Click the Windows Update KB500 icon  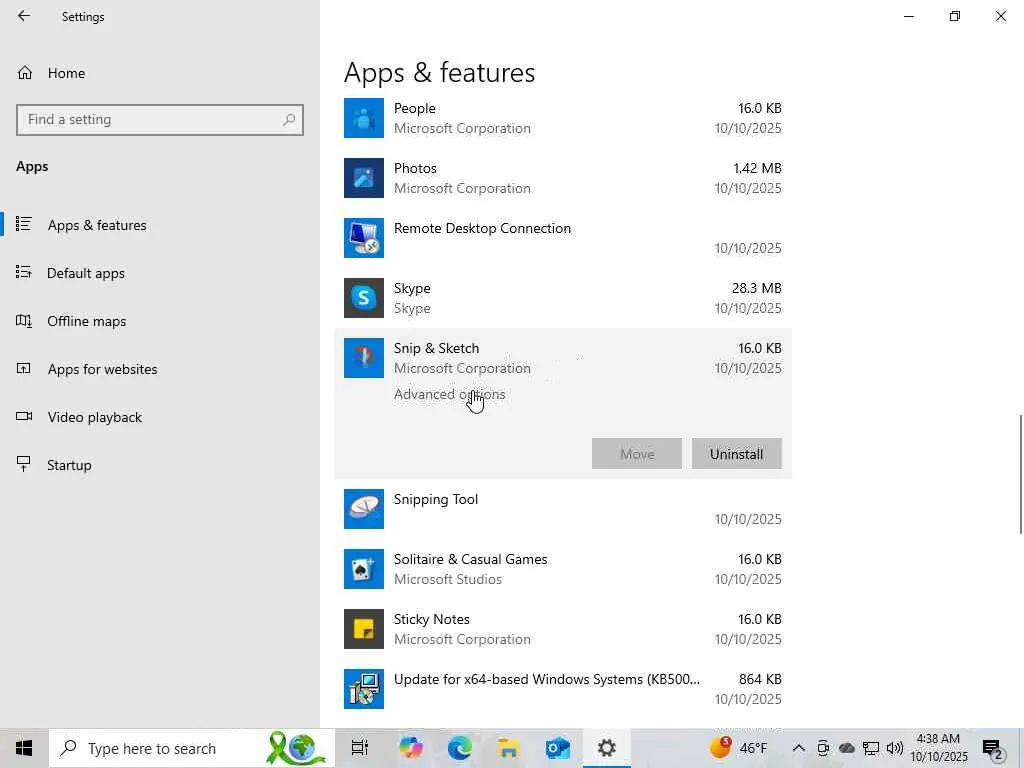pos(364,689)
